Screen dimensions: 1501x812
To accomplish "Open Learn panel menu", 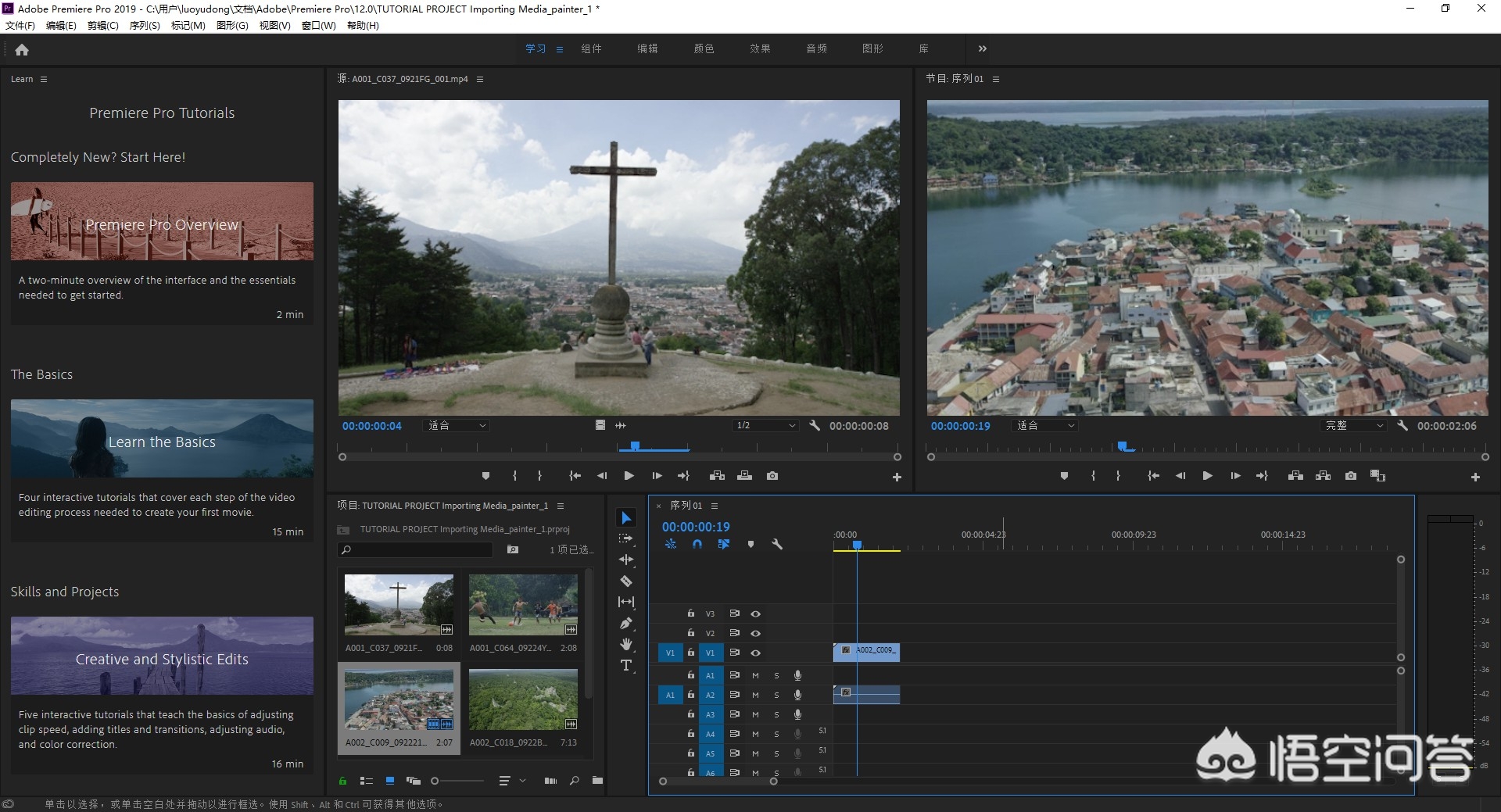I will coord(44,79).
